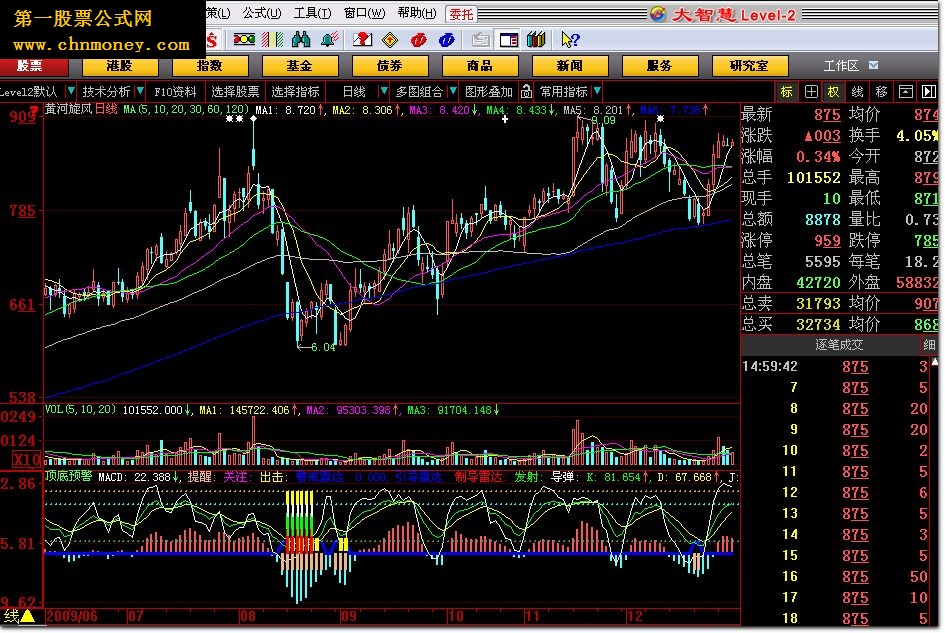Click the 最新 price value 875
945x633 pixels.
(827, 115)
